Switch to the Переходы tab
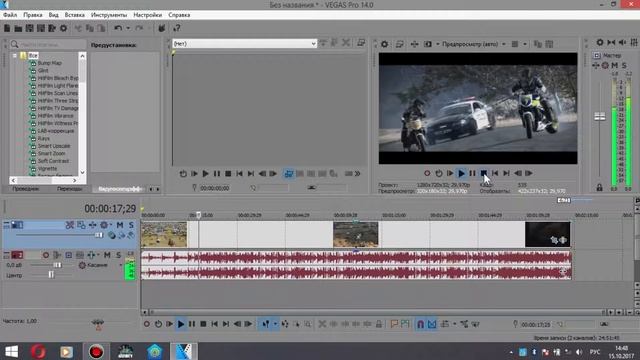The width and height of the screenshot is (640, 360). point(69,189)
